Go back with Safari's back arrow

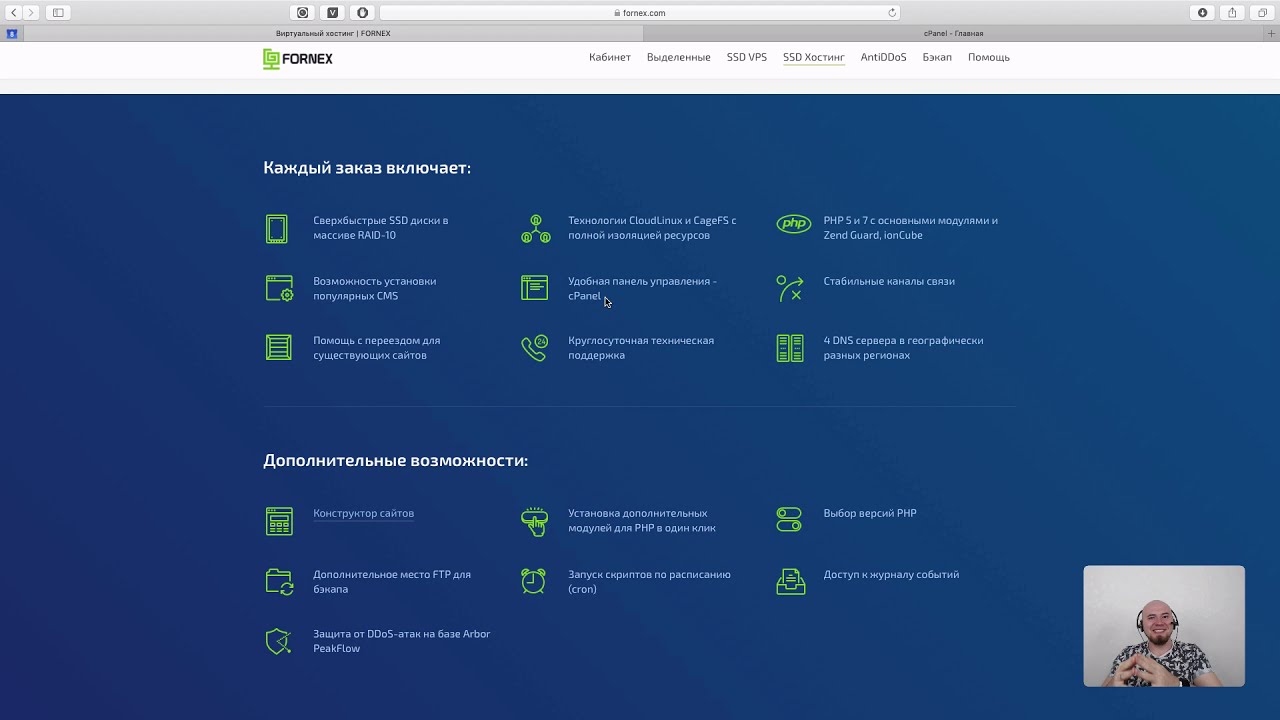(x=14, y=13)
